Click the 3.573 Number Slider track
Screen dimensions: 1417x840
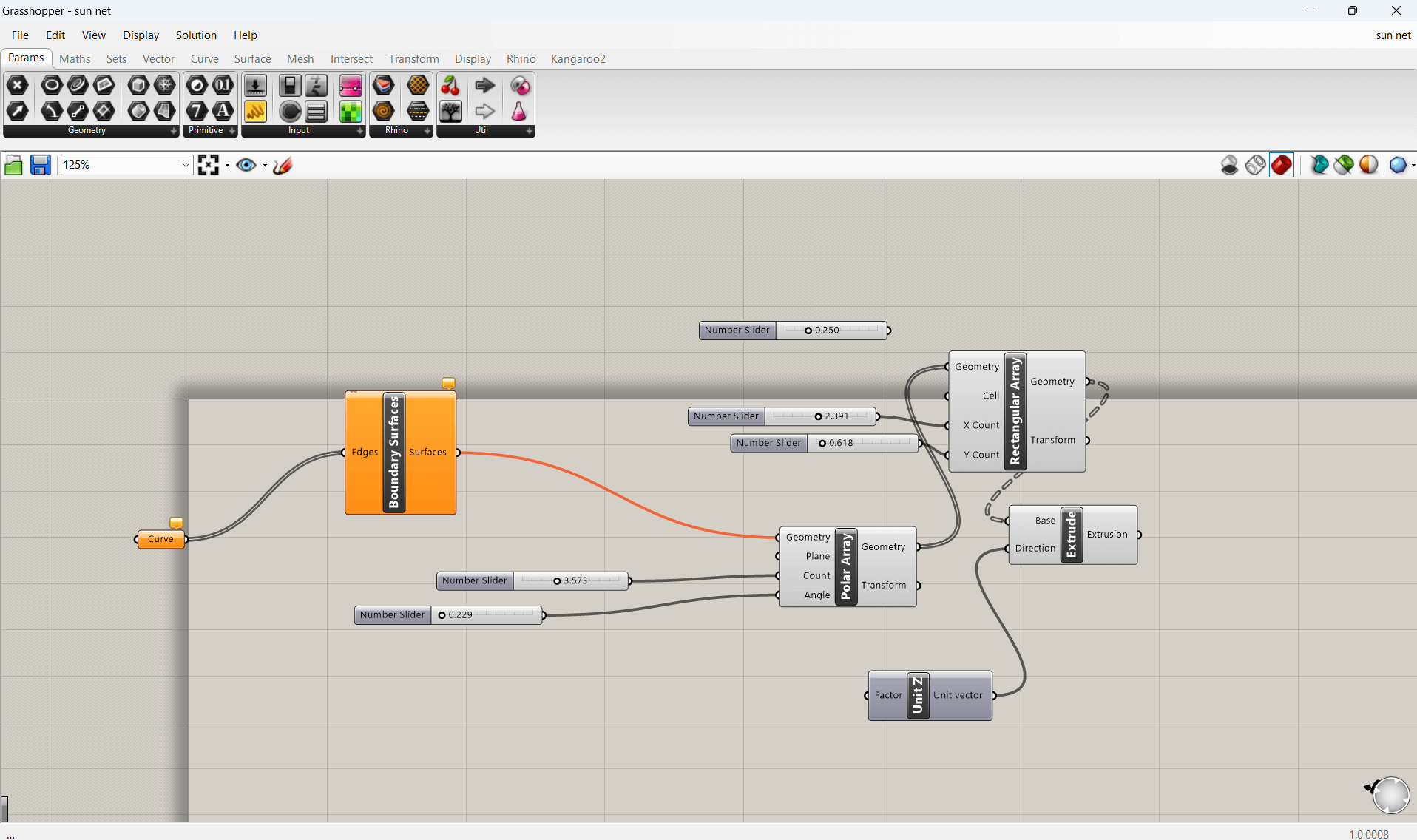tap(570, 581)
